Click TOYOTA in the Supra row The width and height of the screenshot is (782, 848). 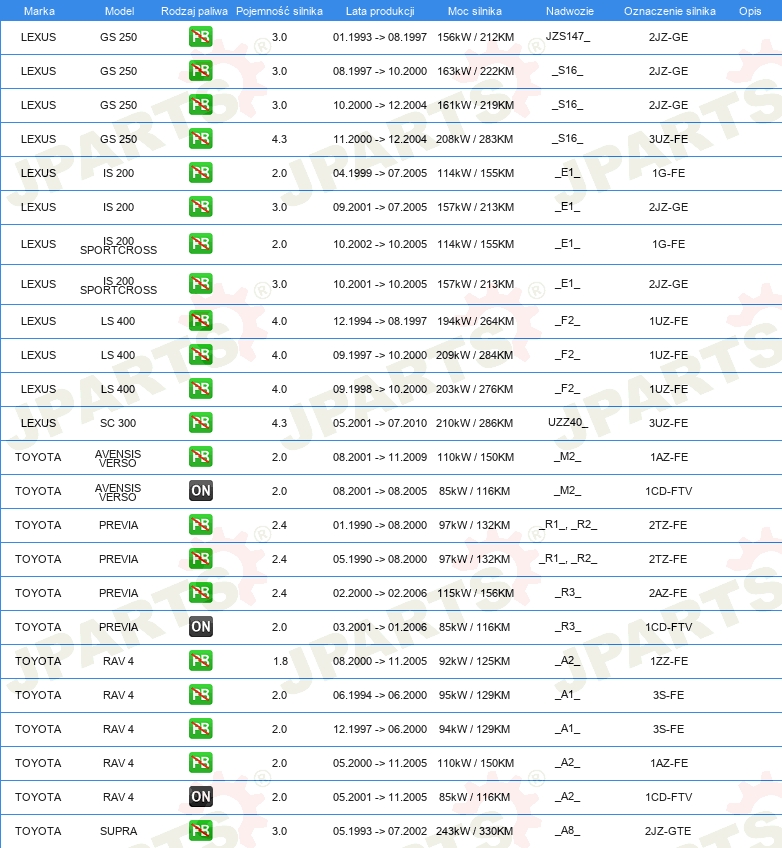[38, 831]
